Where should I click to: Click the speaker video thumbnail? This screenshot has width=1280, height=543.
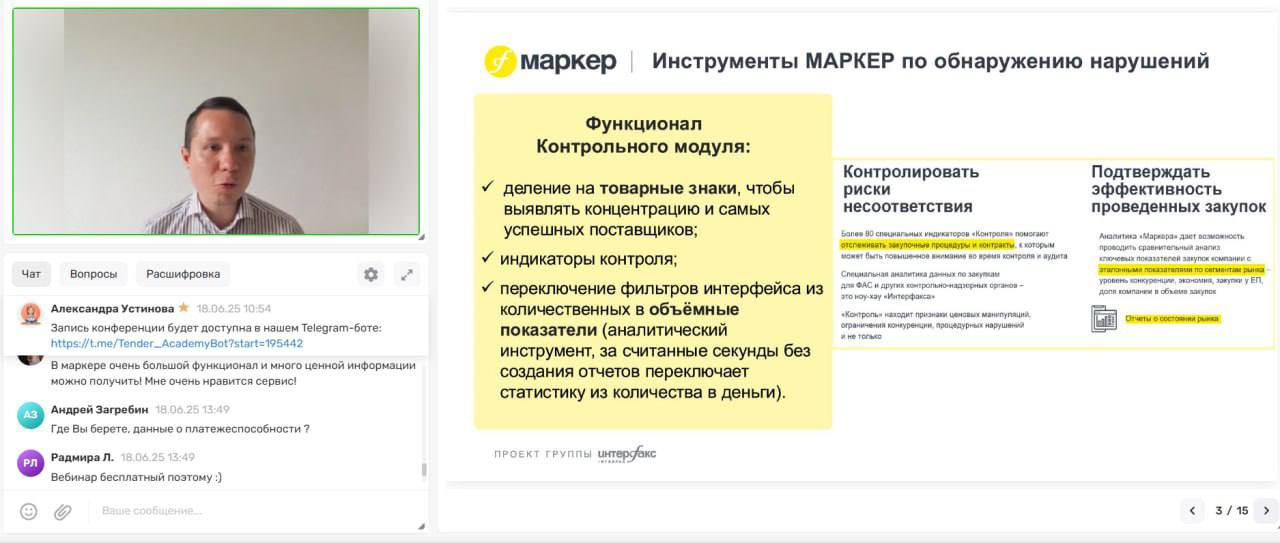click(216, 121)
